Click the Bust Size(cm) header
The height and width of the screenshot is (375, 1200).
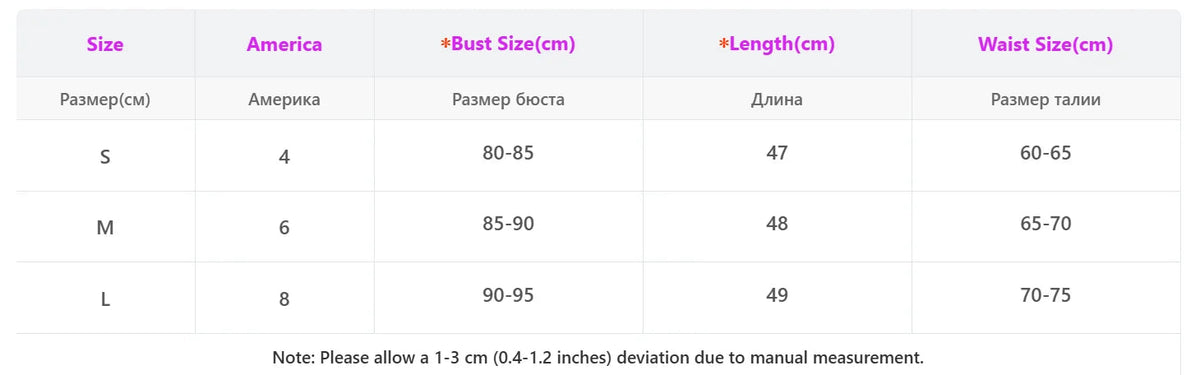point(508,44)
